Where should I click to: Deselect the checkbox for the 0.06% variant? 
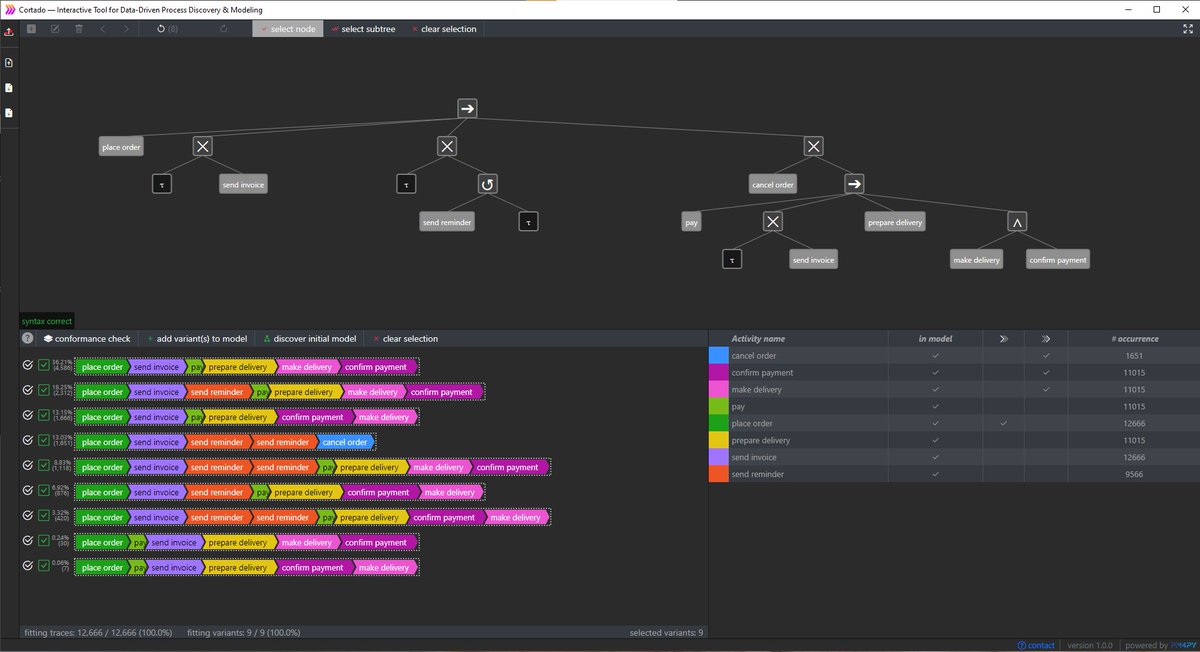point(43,567)
